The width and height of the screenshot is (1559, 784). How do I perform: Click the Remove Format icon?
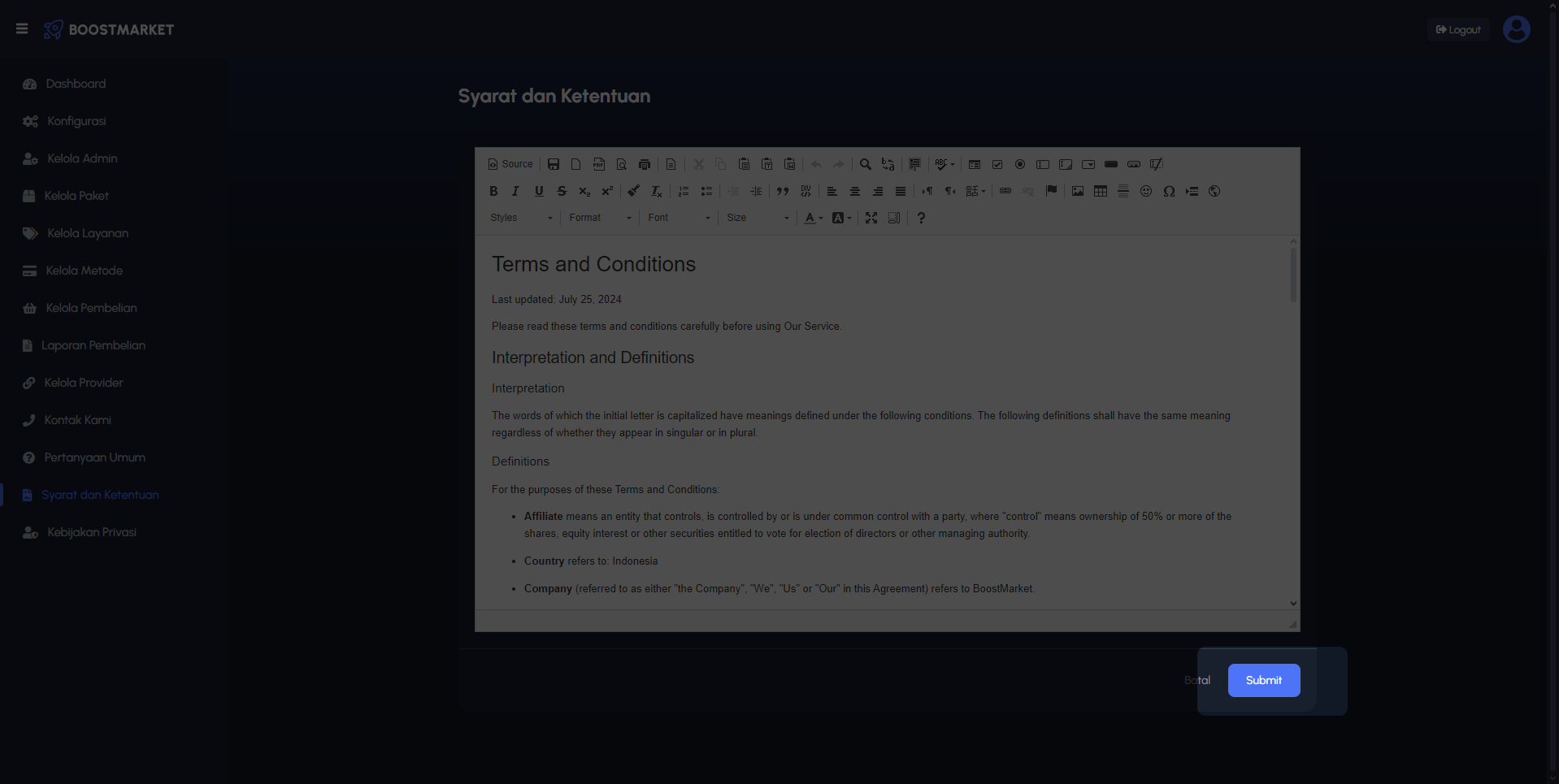[x=657, y=191]
